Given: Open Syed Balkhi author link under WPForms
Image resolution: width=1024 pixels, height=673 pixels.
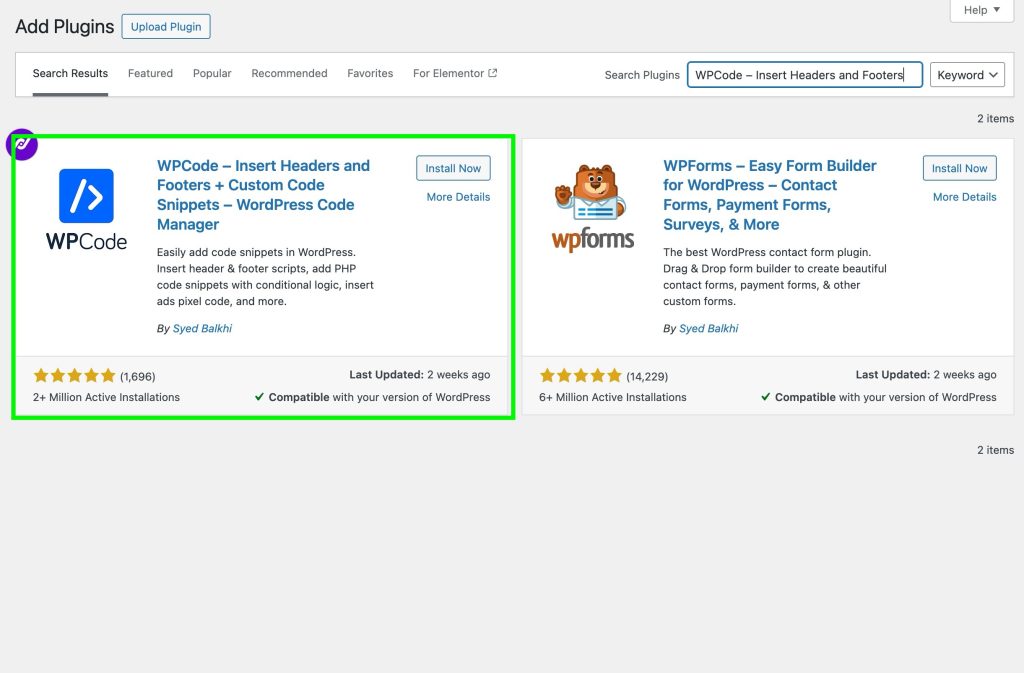Looking at the screenshot, I should coord(709,328).
